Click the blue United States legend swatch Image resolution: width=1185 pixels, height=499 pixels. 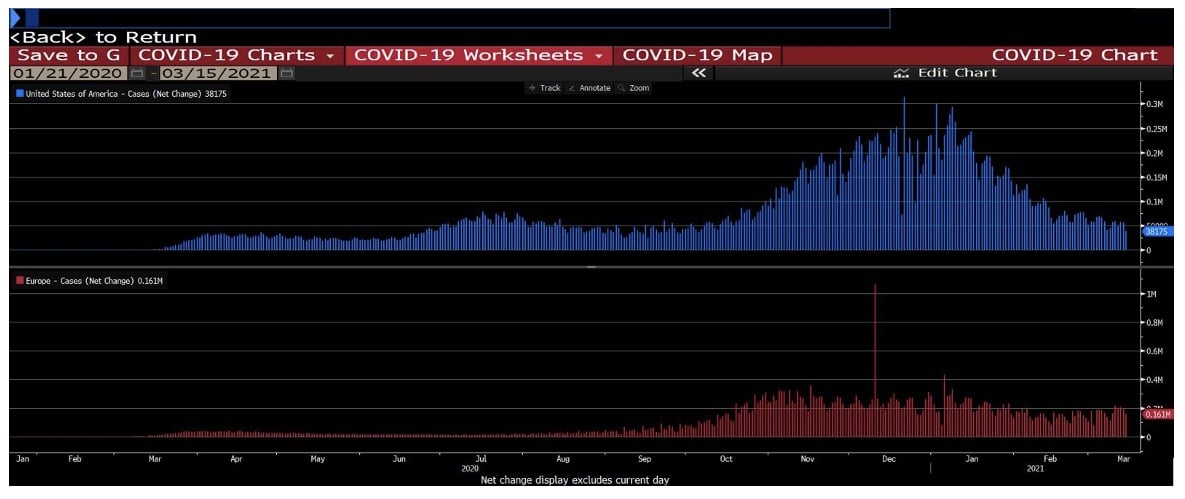tap(19, 93)
